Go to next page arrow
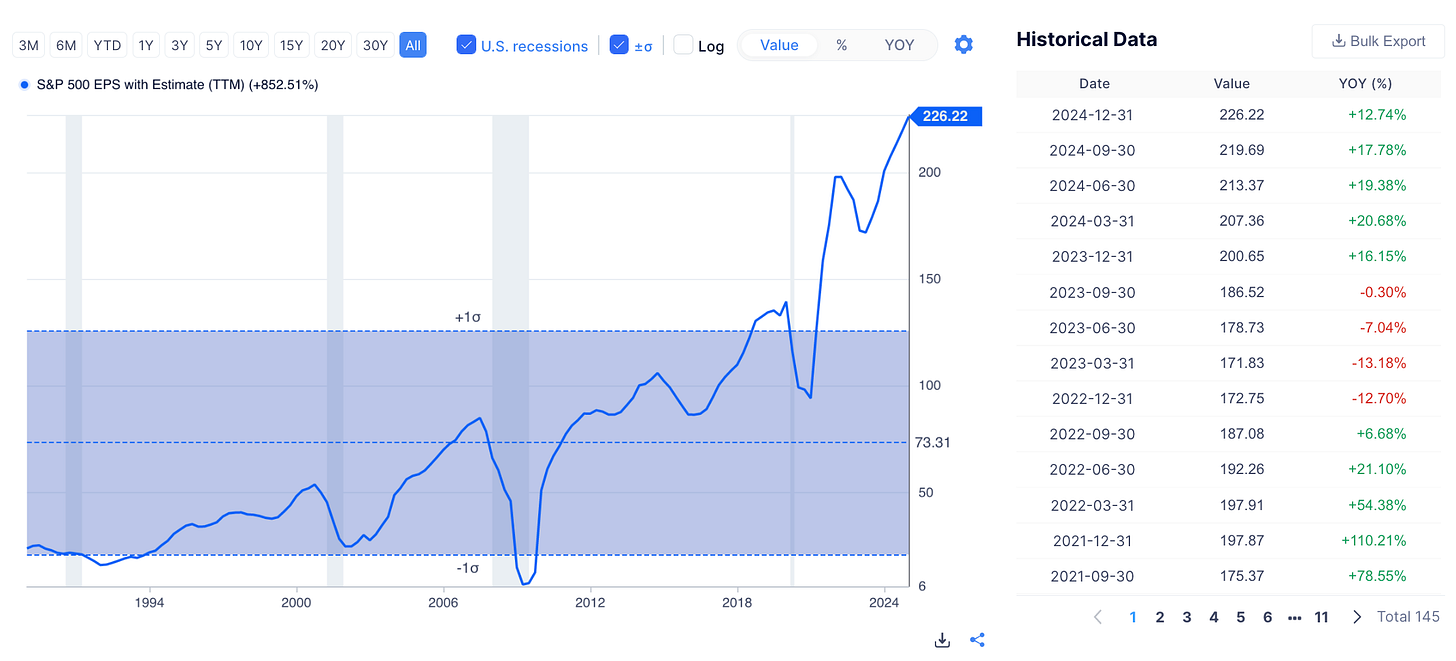The width and height of the screenshot is (1456, 661). click(1356, 617)
